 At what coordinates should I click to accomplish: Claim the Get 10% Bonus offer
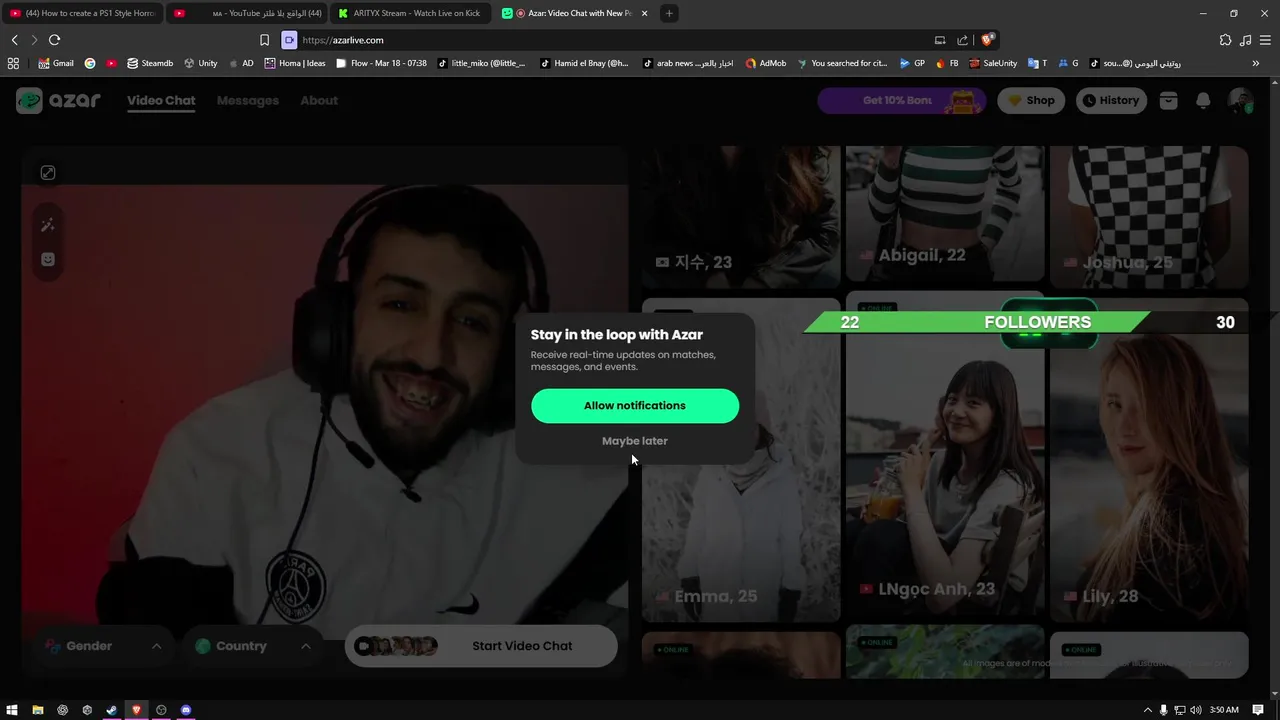point(901,100)
